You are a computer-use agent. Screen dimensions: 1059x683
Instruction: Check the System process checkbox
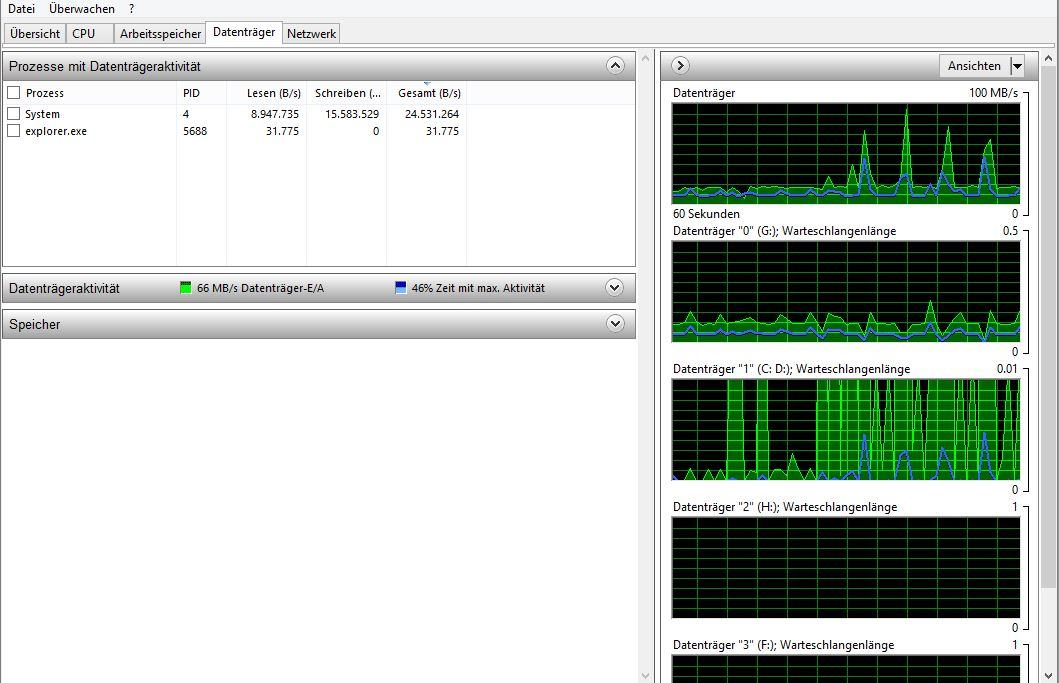coord(14,113)
